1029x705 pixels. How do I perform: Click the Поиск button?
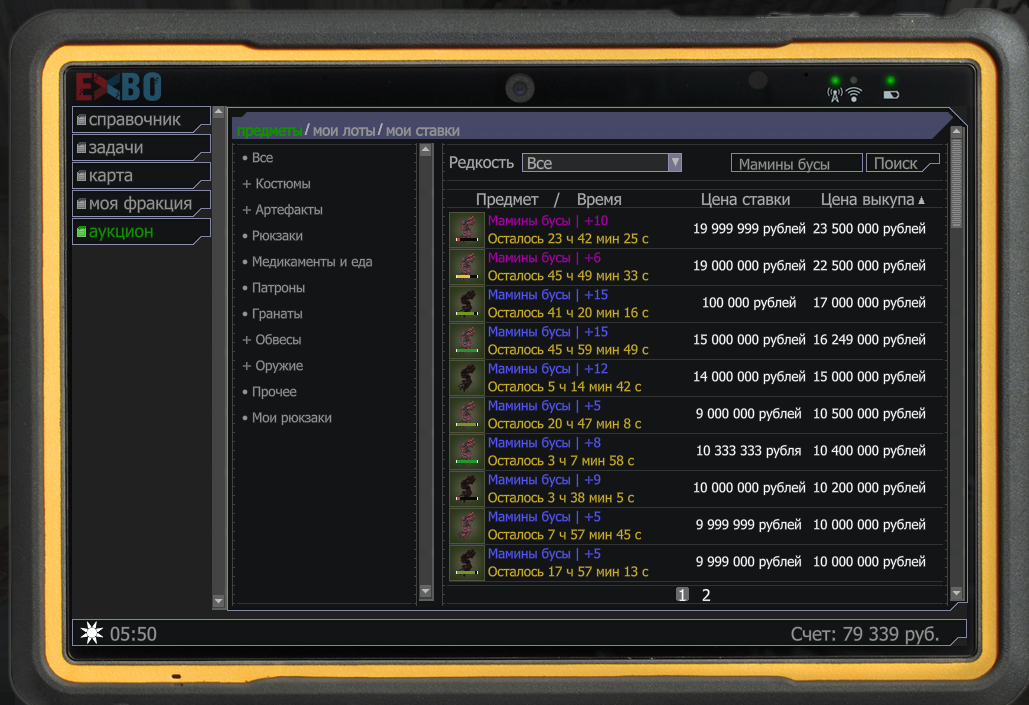click(902, 163)
